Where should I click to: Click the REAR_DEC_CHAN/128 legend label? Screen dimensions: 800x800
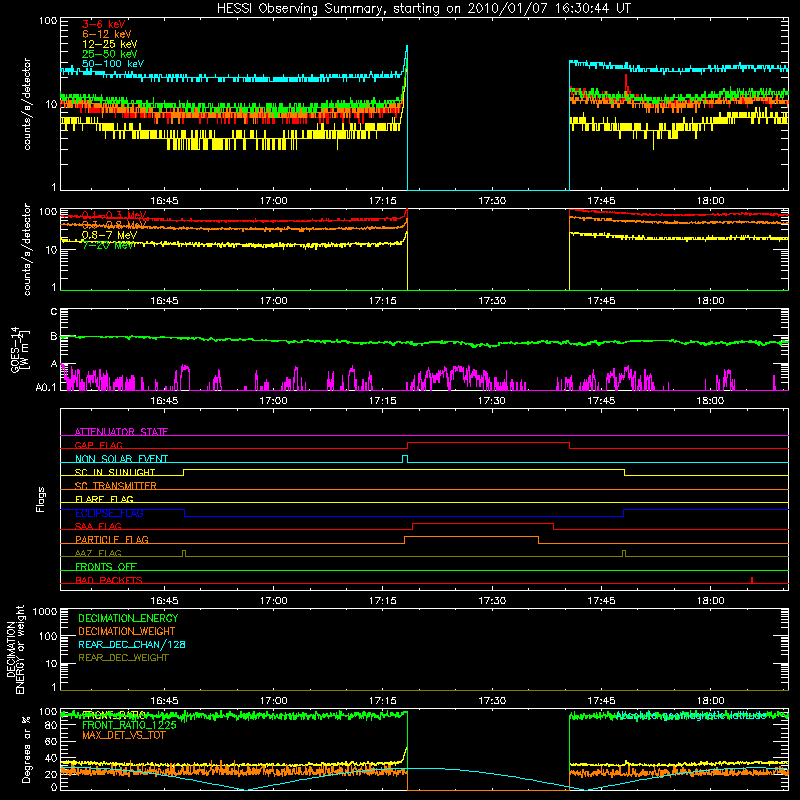(132, 644)
